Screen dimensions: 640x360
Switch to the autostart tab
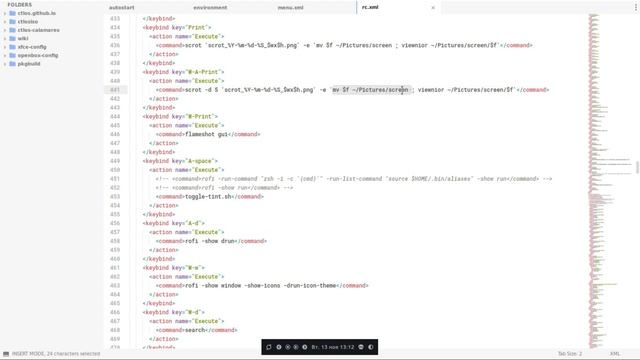(122, 7)
